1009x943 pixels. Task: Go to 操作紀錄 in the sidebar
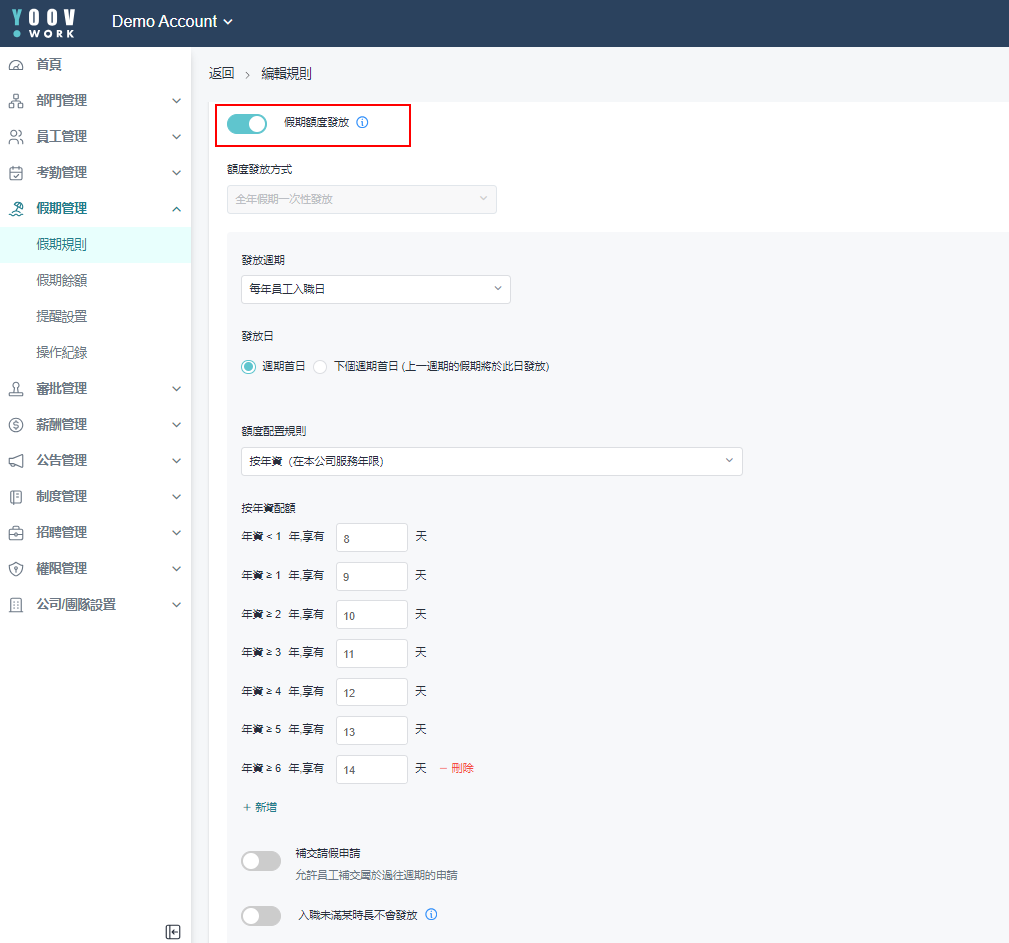tap(62, 353)
